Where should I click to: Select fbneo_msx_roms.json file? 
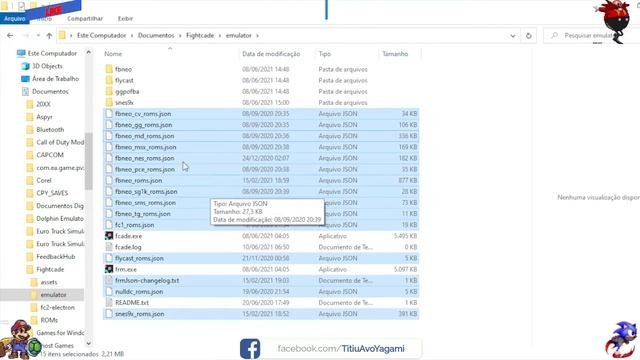261,147
